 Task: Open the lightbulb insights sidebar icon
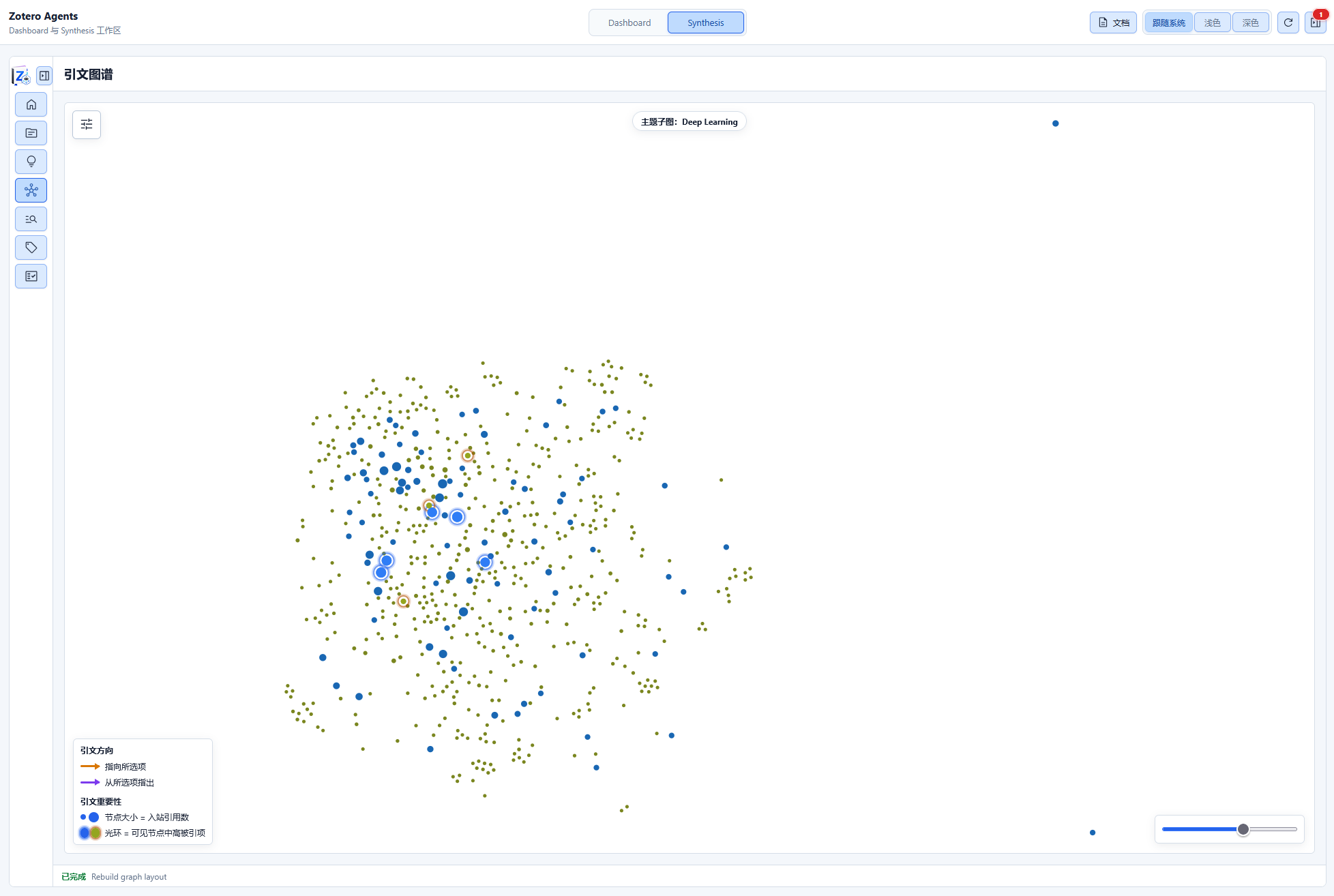pos(31,162)
